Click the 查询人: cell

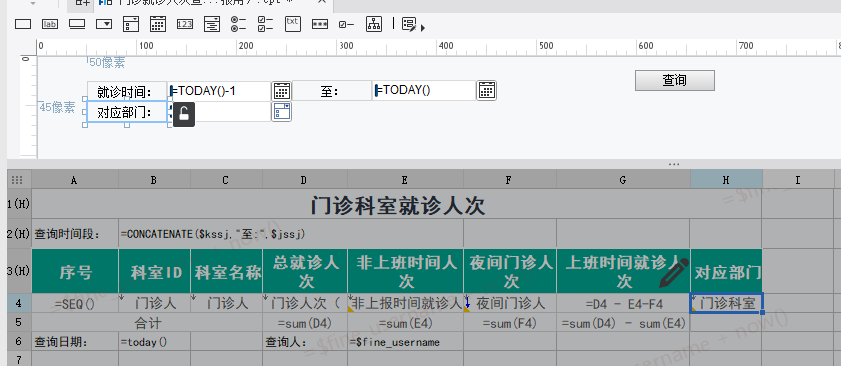[305, 342]
